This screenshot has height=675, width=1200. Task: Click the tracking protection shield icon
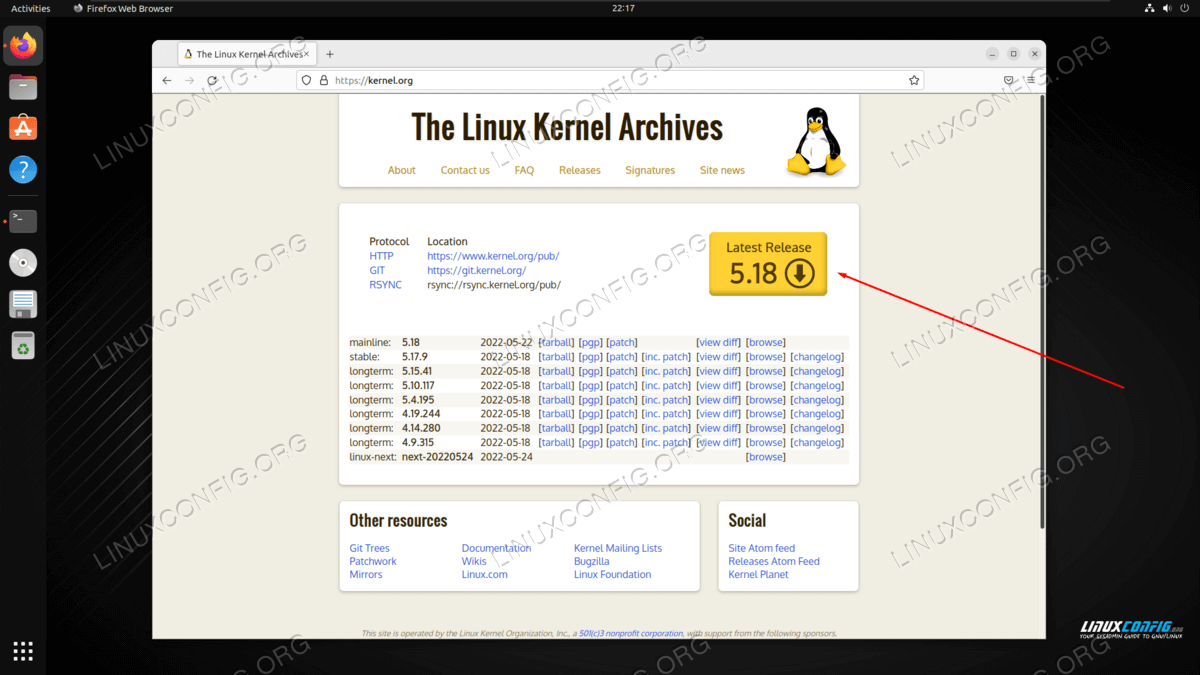[307, 80]
